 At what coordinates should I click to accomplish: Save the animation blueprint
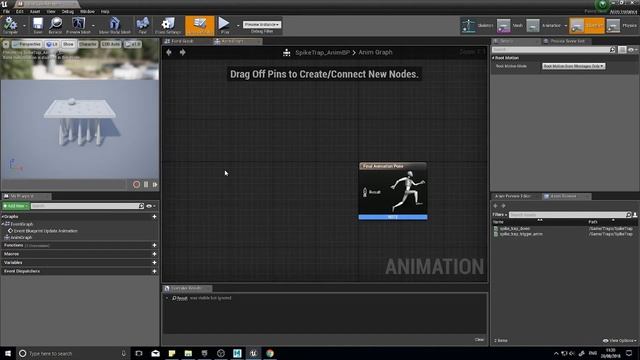coord(38,24)
